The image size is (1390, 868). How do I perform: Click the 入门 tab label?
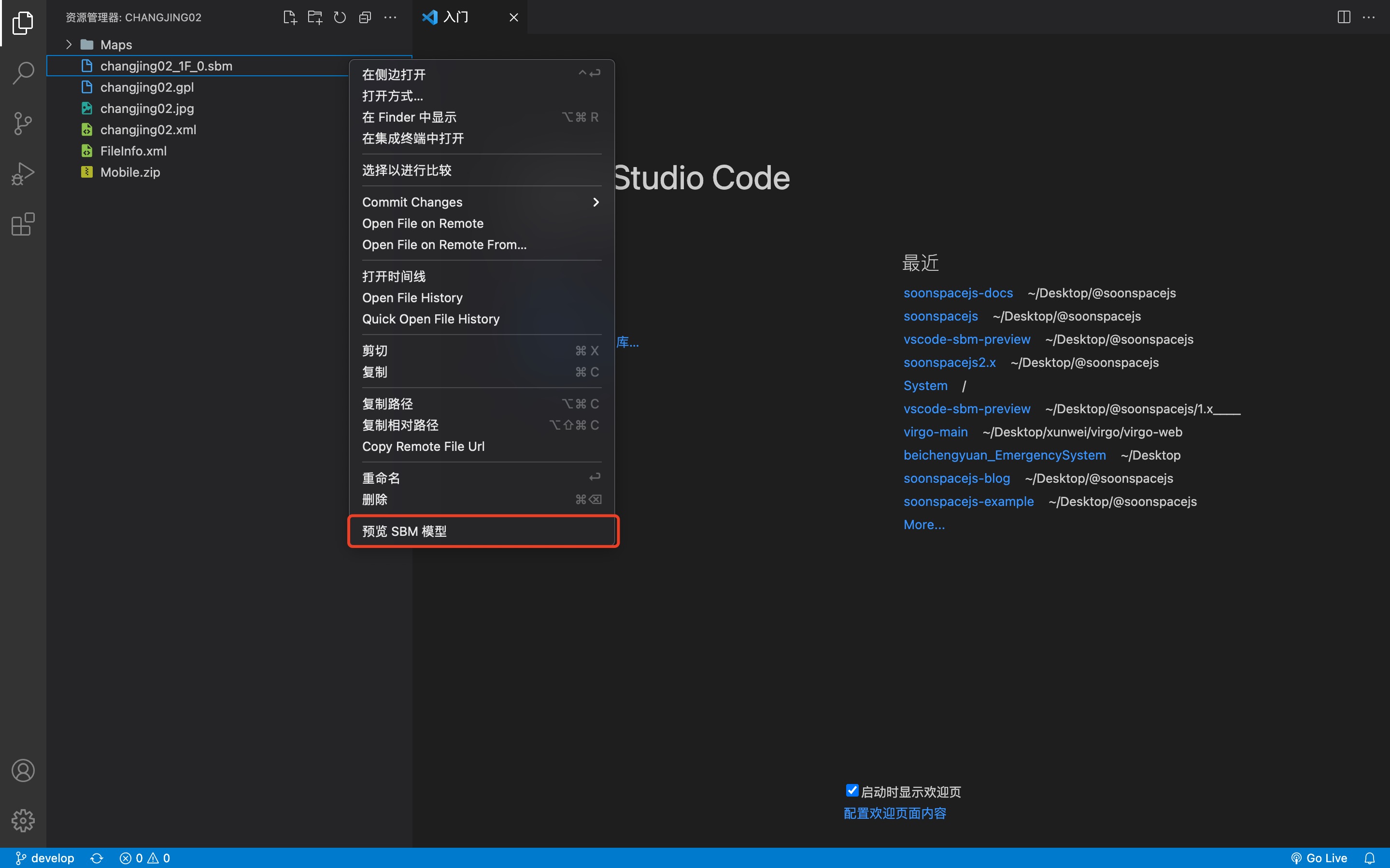click(456, 17)
